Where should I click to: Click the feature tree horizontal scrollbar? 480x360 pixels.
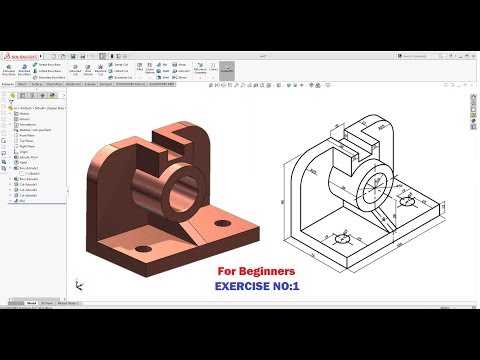coord(36,299)
